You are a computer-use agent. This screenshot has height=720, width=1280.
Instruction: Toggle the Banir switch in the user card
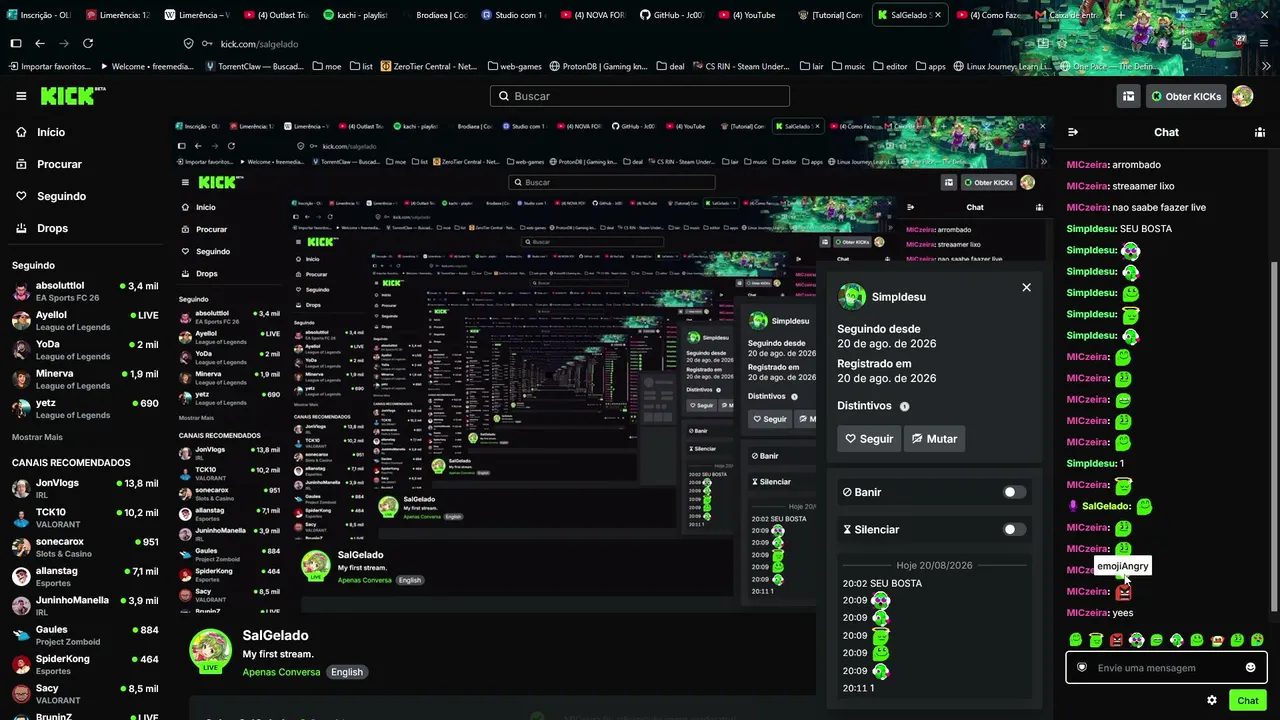point(1014,492)
